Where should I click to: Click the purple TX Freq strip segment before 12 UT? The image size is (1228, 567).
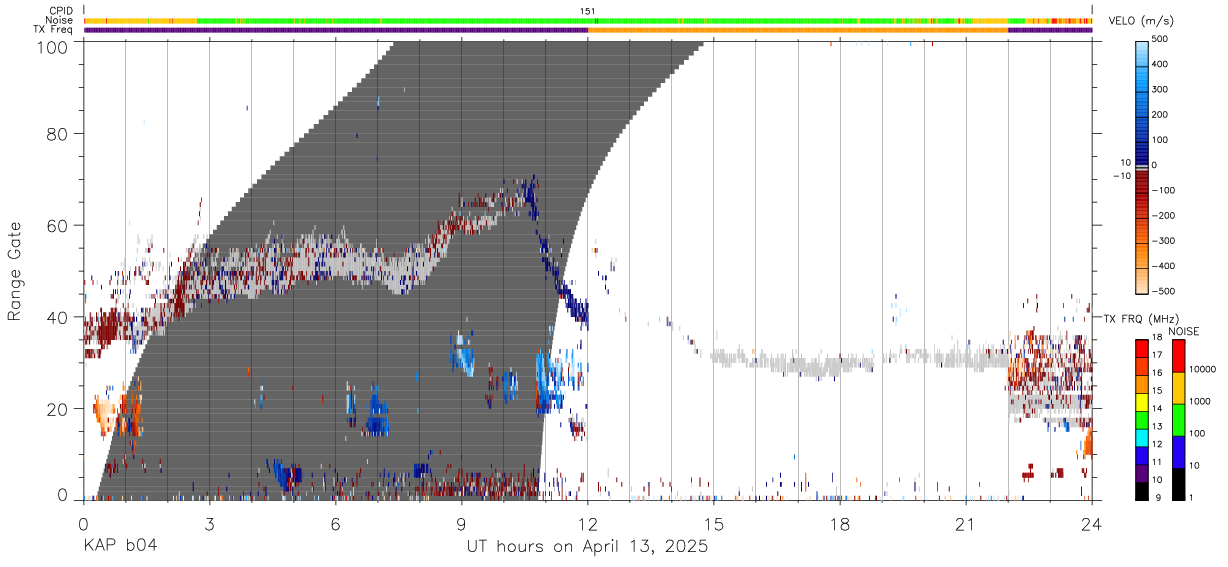(x=336, y=30)
